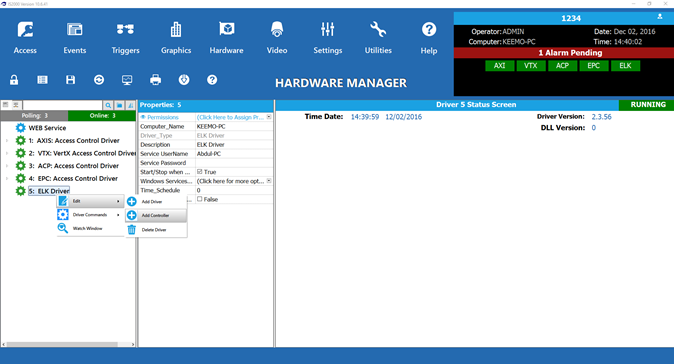Click the ACP driver status button

[x=562, y=66]
